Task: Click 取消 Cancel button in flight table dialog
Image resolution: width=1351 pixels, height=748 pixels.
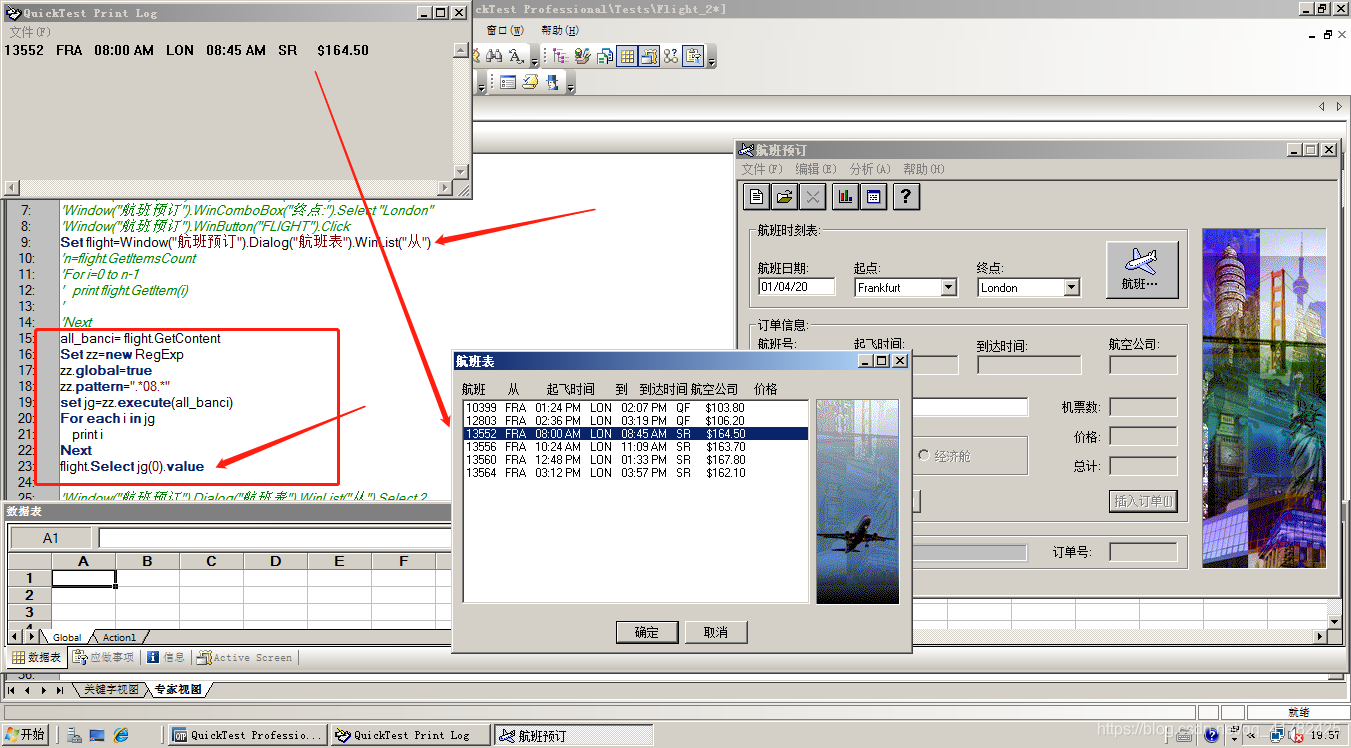Action: coord(716,632)
